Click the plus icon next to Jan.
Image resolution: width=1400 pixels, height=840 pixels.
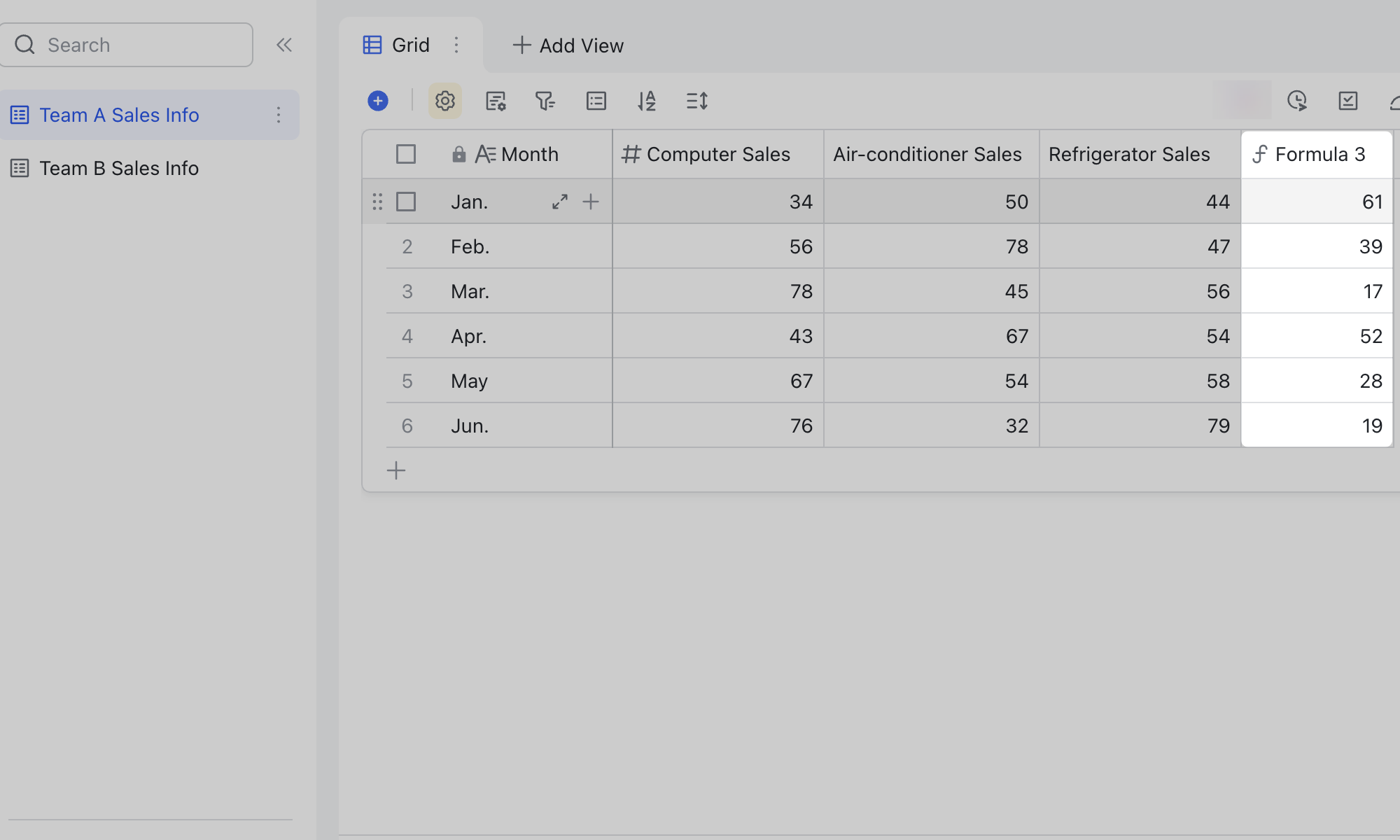pyautogui.click(x=591, y=202)
